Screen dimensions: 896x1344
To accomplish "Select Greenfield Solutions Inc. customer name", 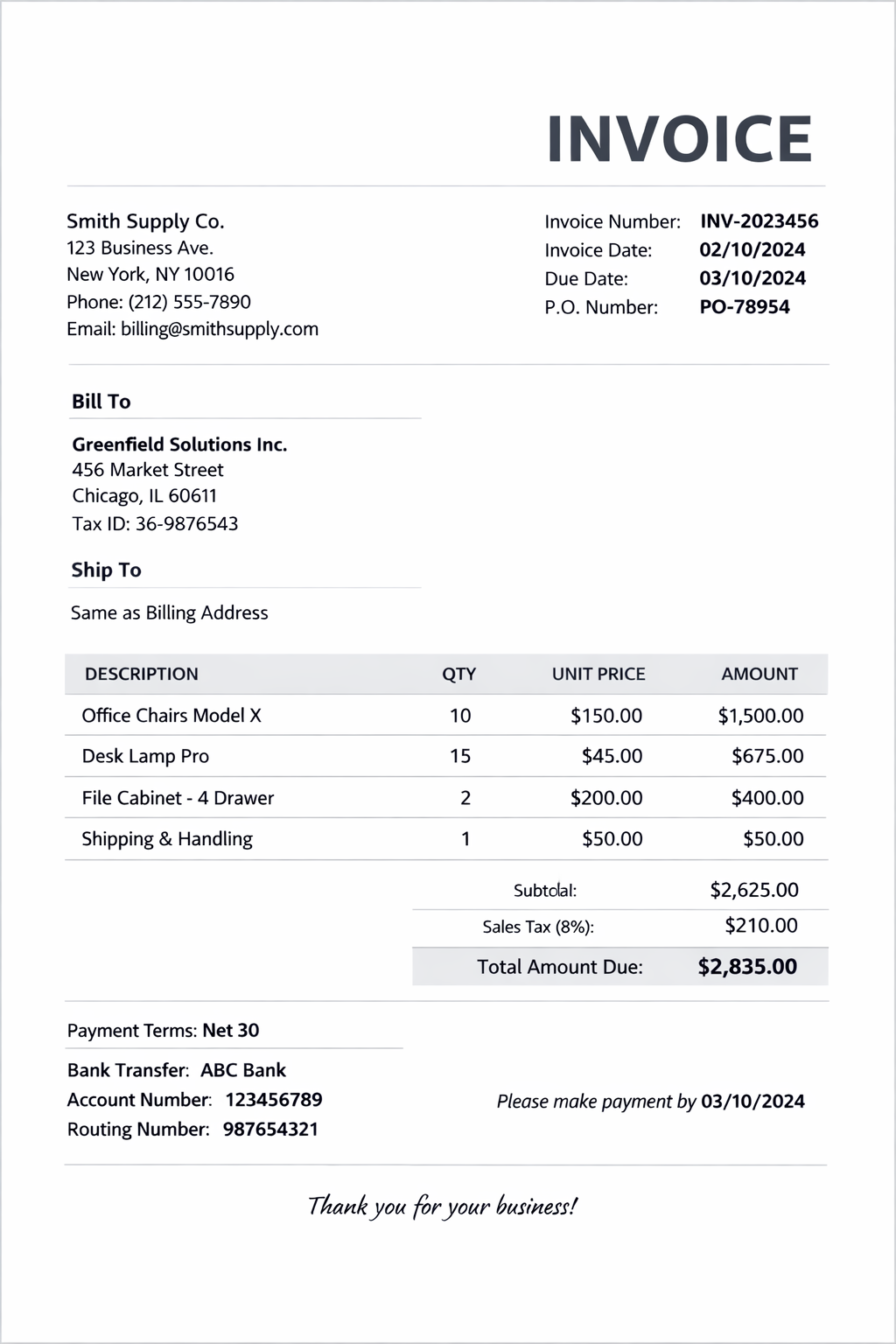I will point(179,444).
